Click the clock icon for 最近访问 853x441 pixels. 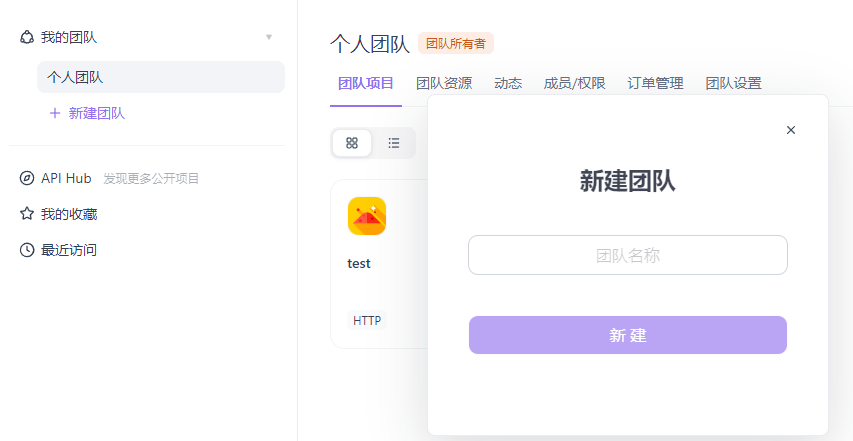click(27, 250)
